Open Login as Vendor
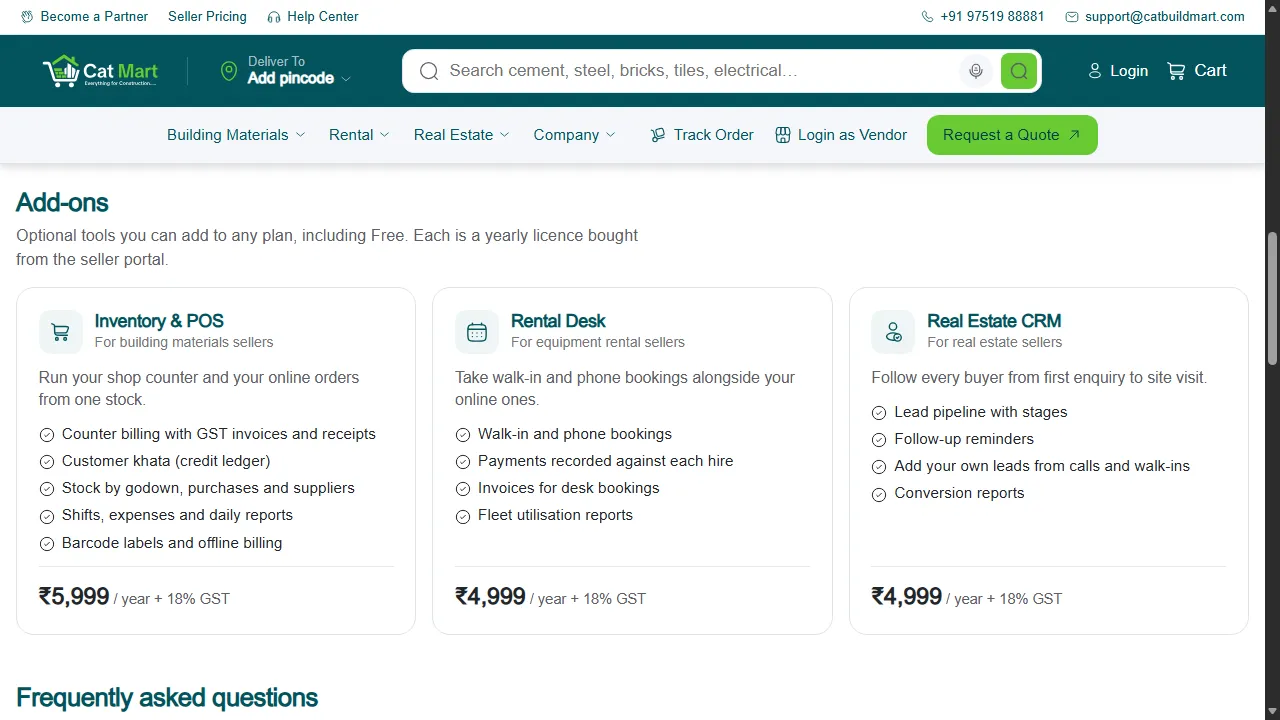This screenshot has width=1280, height=720. 841,135
